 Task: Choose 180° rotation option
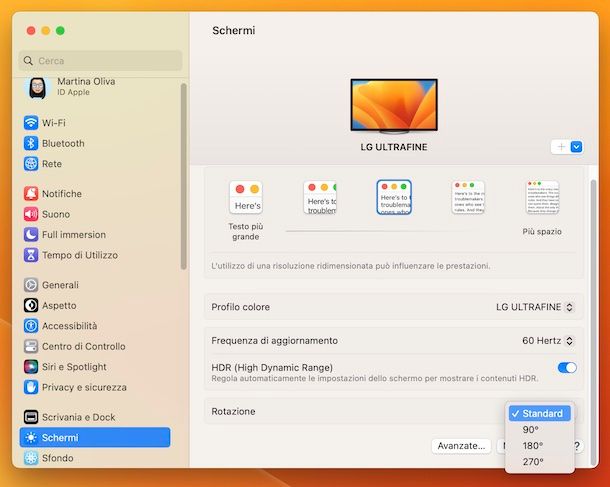540,446
